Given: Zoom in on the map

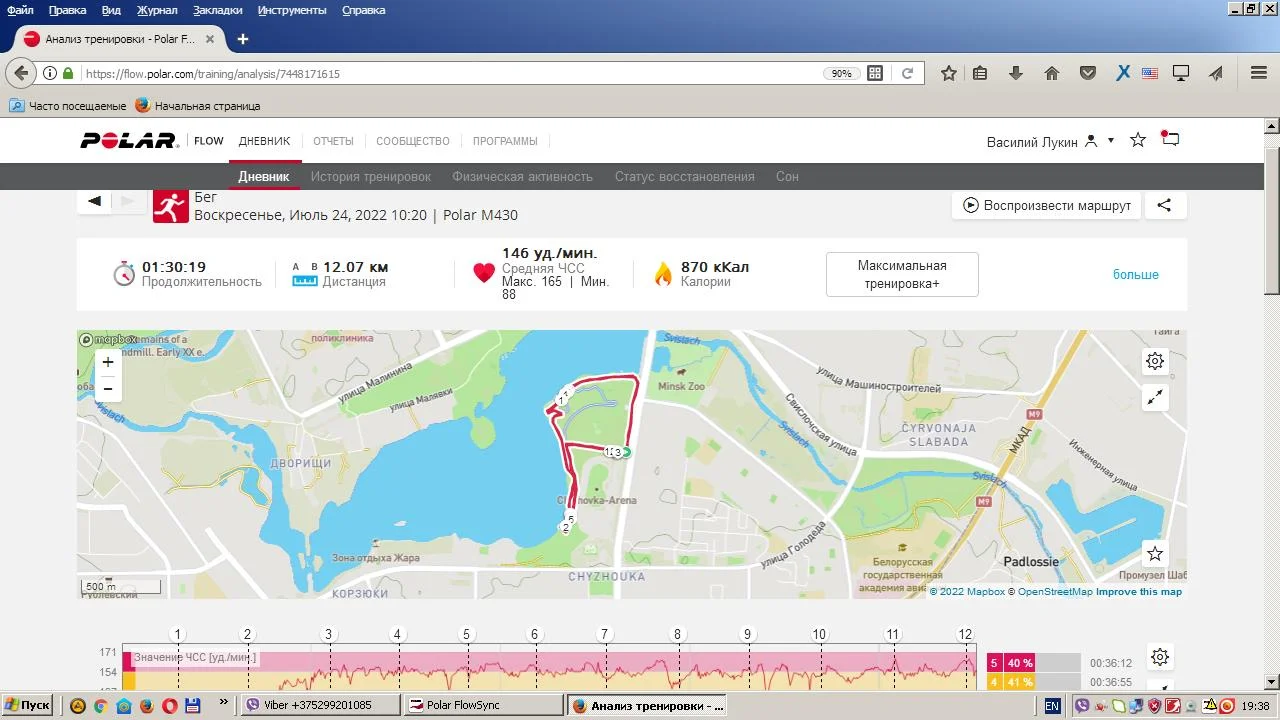Looking at the screenshot, I should [x=108, y=362].
